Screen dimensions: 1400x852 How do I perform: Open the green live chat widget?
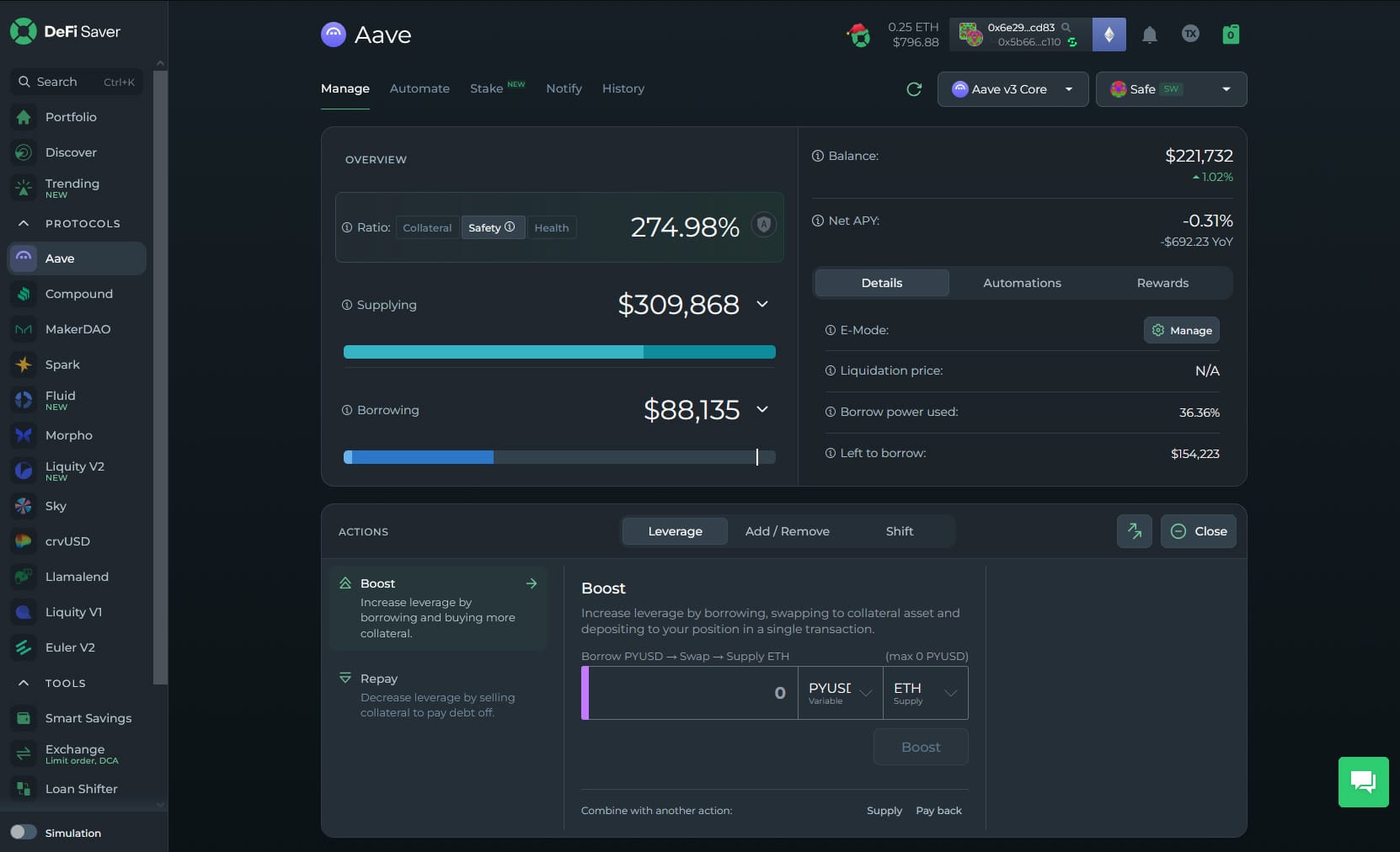coord(1362,781)
